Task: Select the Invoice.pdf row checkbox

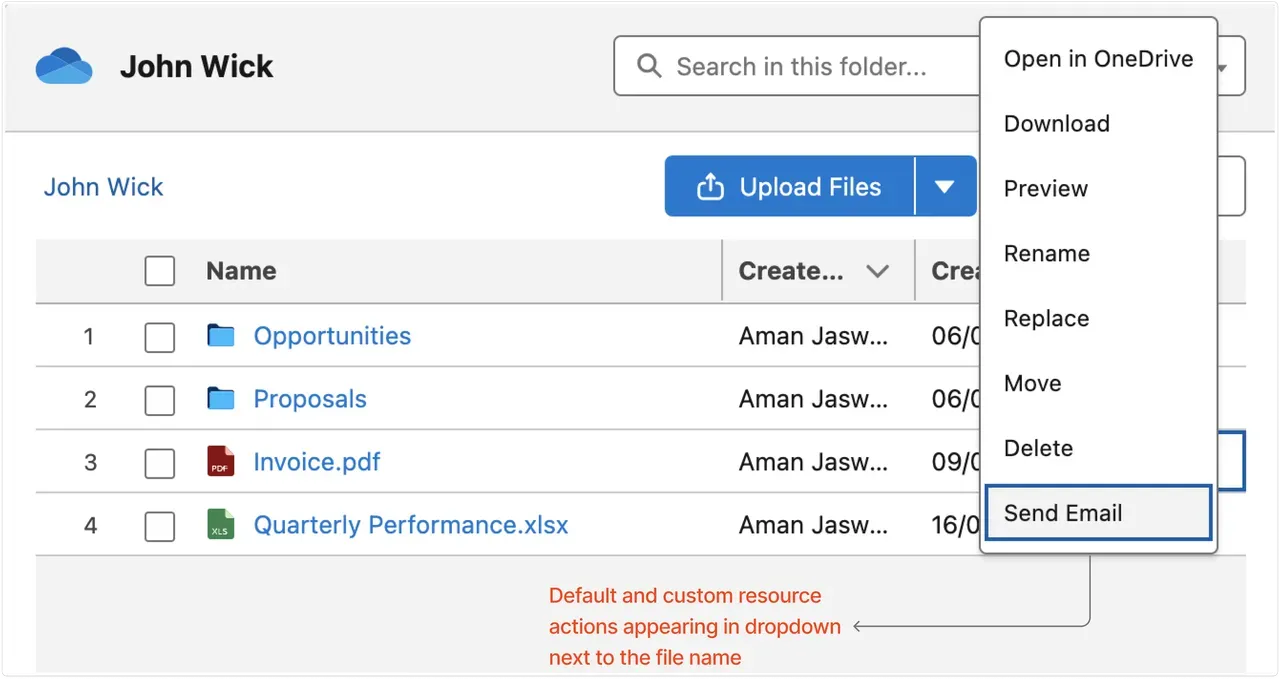Action: pyautogui.click(x=160, y=463)
